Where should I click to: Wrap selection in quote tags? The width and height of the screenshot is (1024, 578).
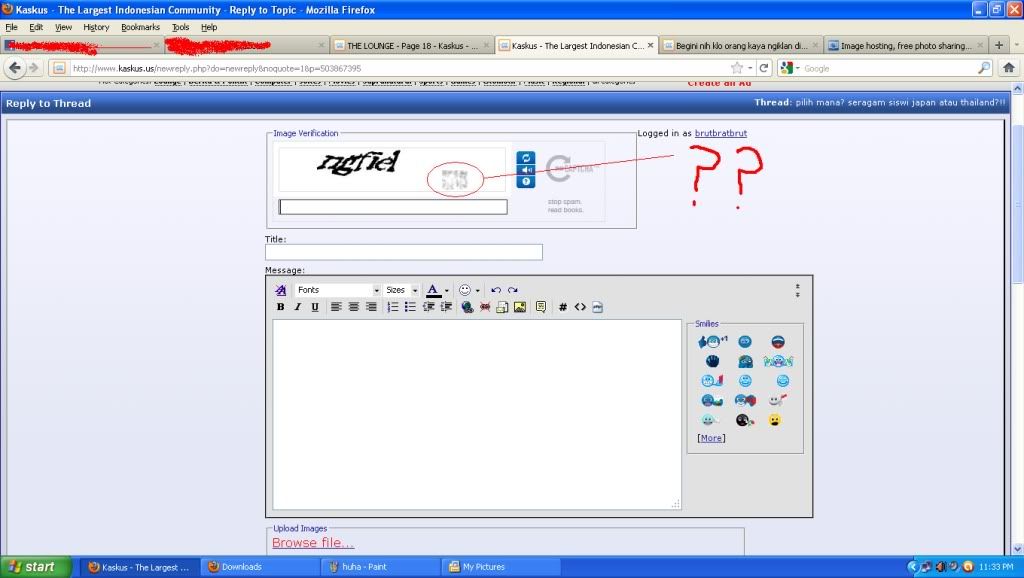[x=541, y=307]
